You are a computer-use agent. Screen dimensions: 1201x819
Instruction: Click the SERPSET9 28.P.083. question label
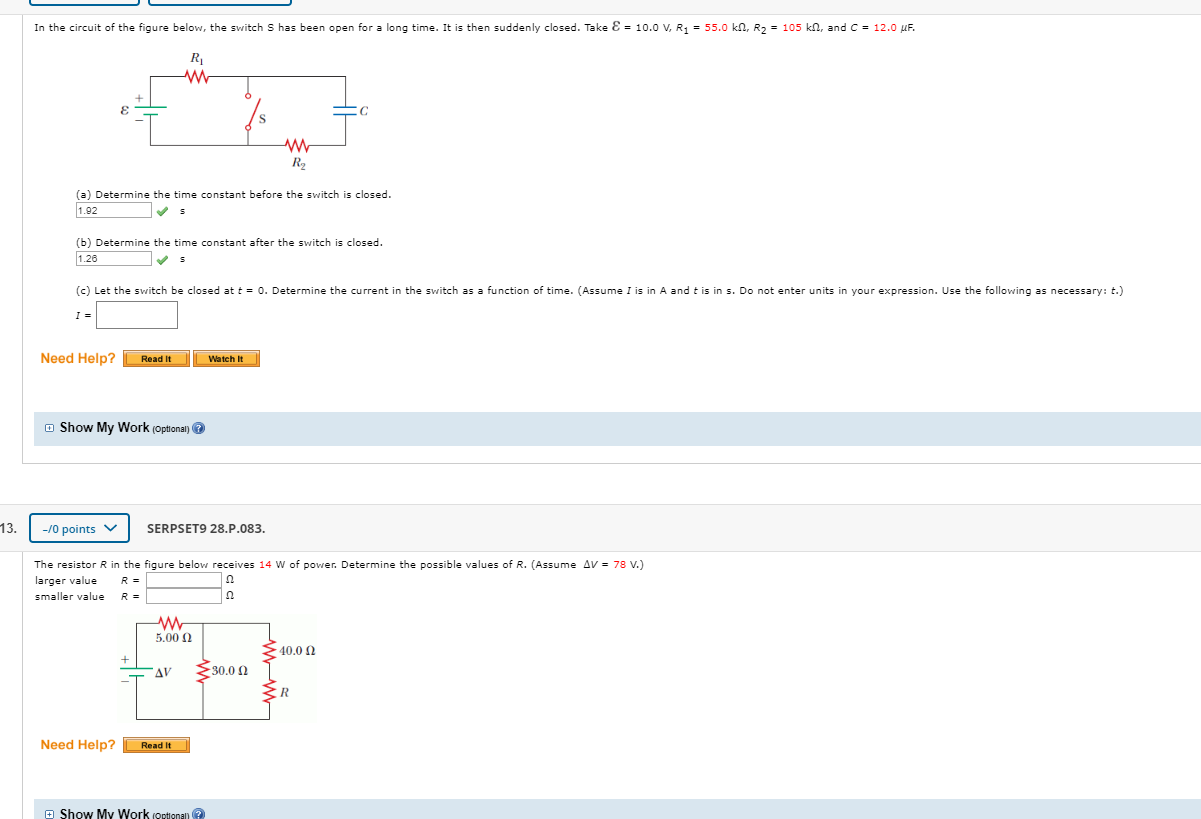[206, 528]
